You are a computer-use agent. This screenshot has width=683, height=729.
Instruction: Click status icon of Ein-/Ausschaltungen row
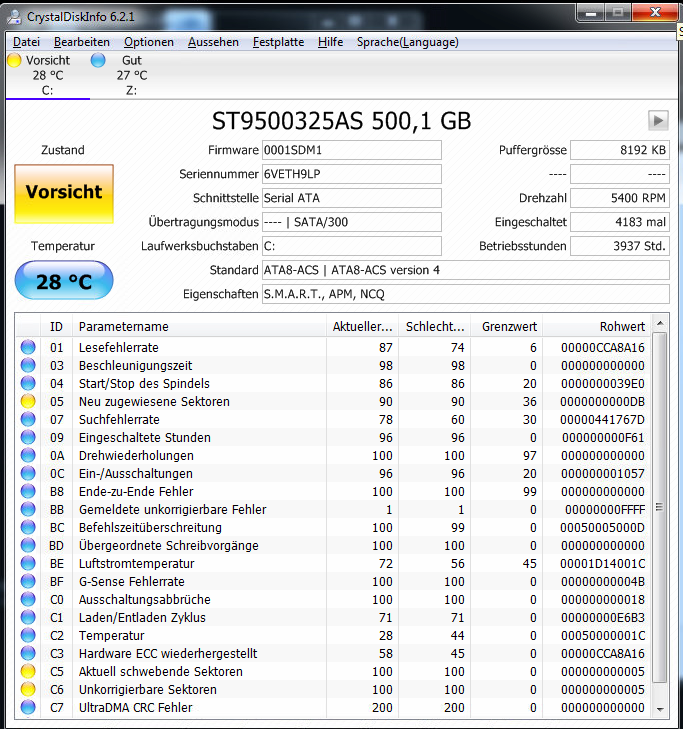pyautogui.click(x=28, y=473)
